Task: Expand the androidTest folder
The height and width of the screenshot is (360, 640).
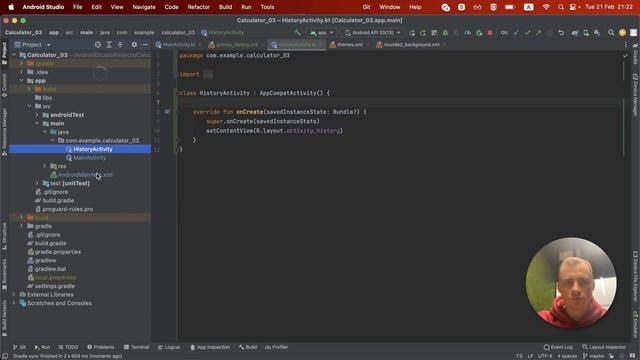Action: [x=37, y=115]
